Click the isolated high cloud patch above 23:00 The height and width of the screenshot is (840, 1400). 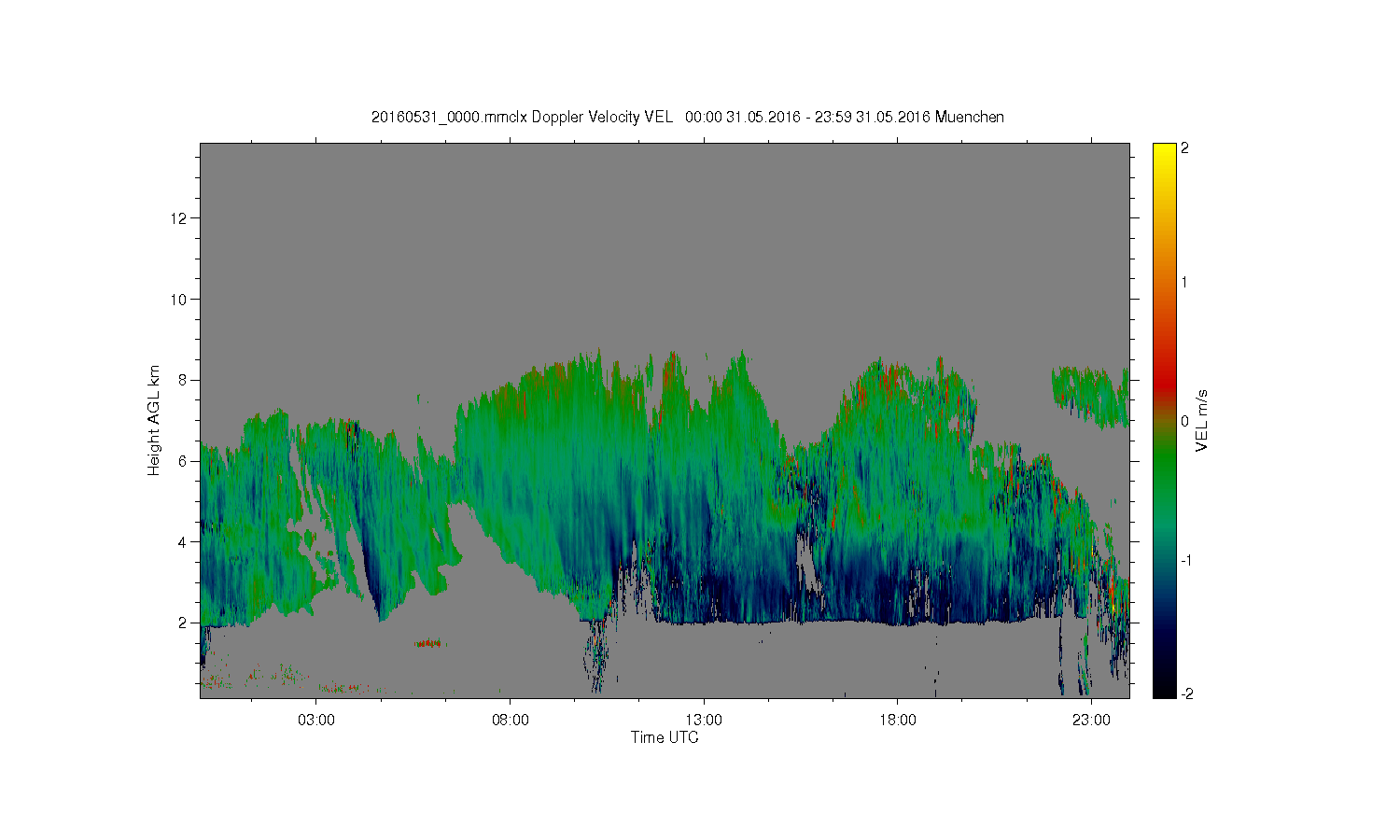click(1090, 396)
